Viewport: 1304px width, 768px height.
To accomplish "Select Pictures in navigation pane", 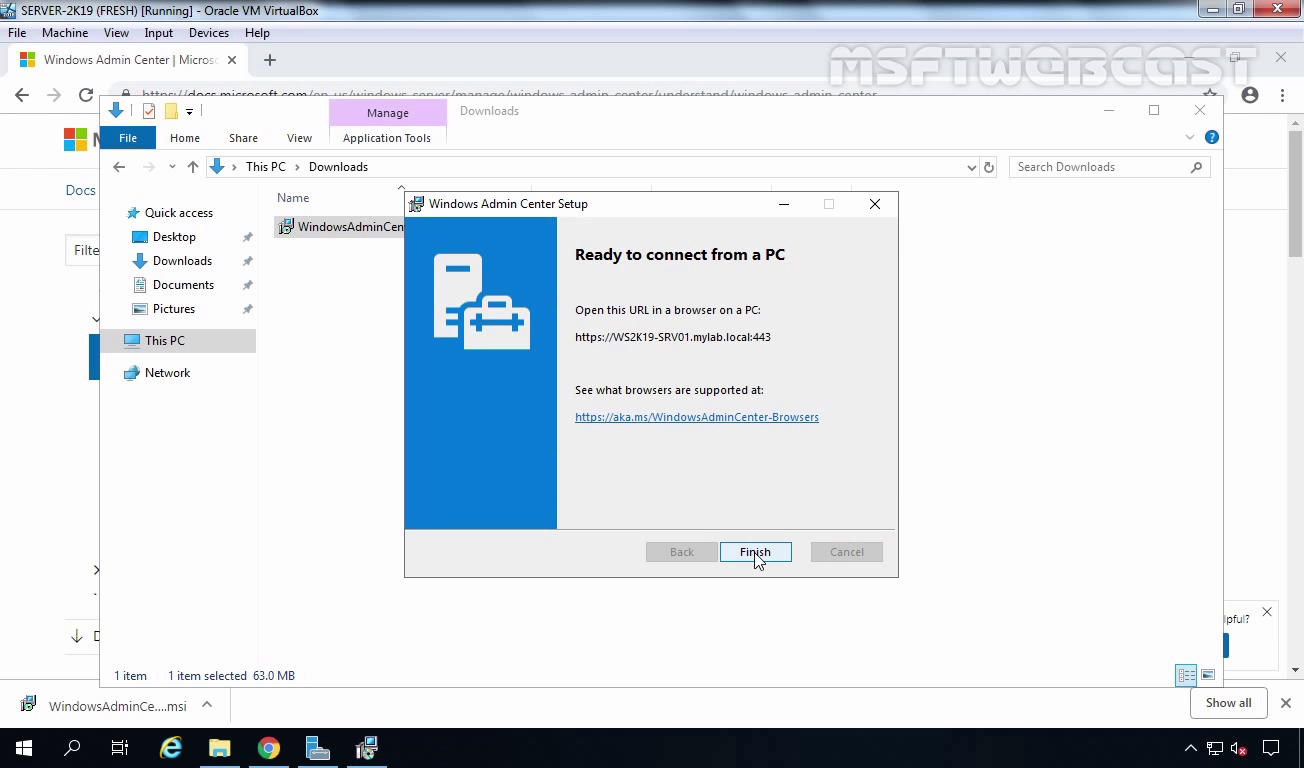I will (174, 309).
